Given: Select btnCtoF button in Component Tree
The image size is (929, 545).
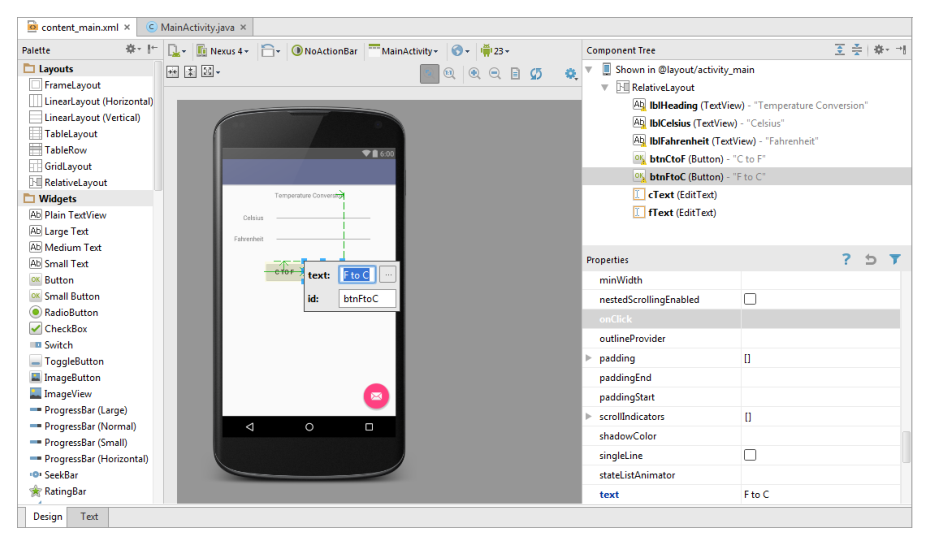Looking at the screenshot, I should 699,159.
